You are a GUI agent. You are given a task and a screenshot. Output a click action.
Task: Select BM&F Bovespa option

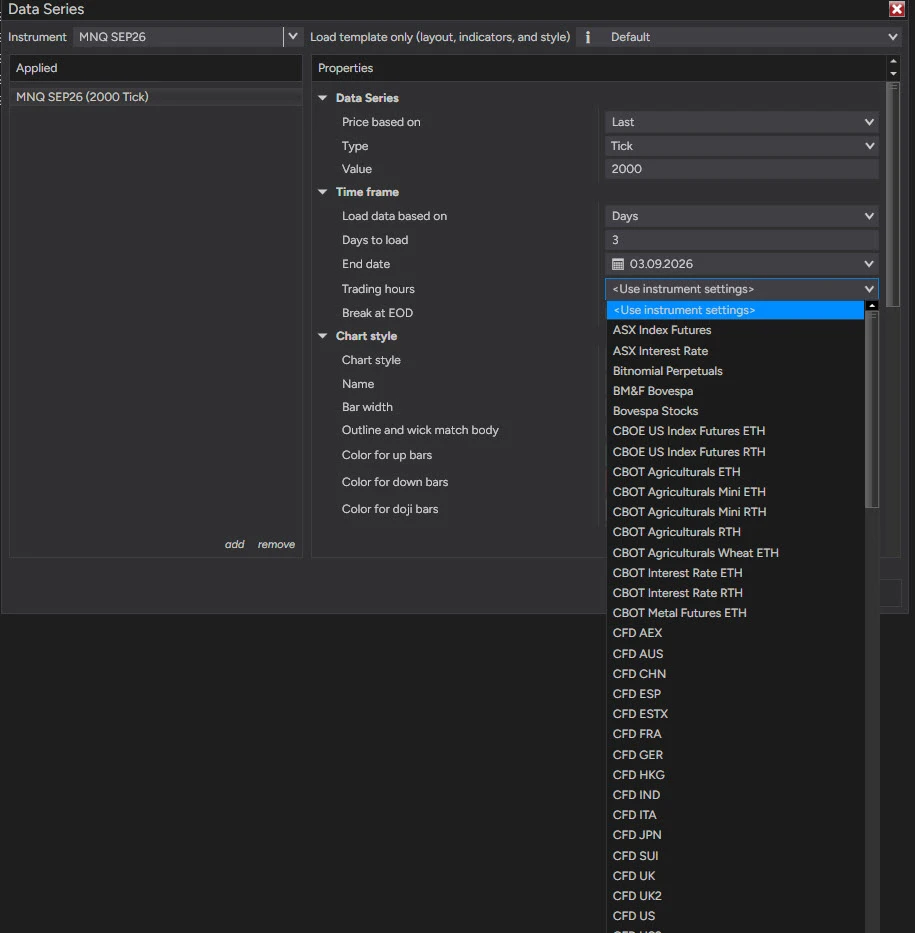pos(735,391)
